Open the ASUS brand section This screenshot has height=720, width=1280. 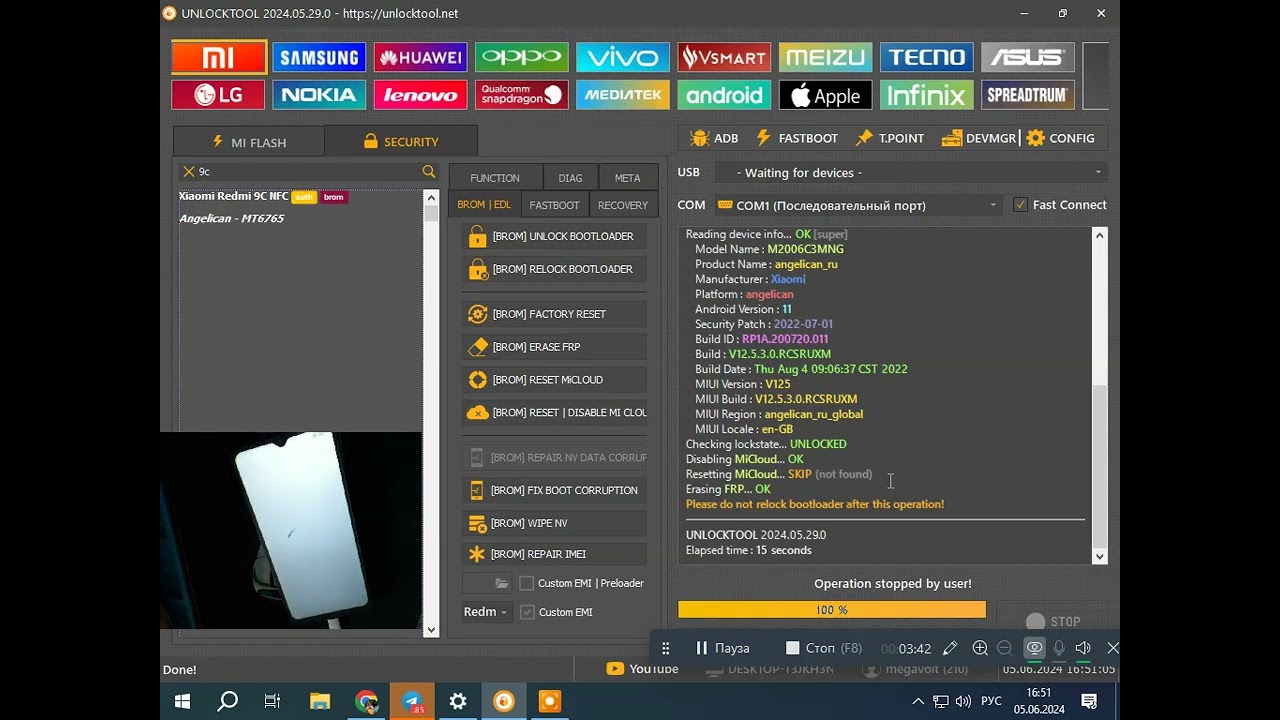1028,57
